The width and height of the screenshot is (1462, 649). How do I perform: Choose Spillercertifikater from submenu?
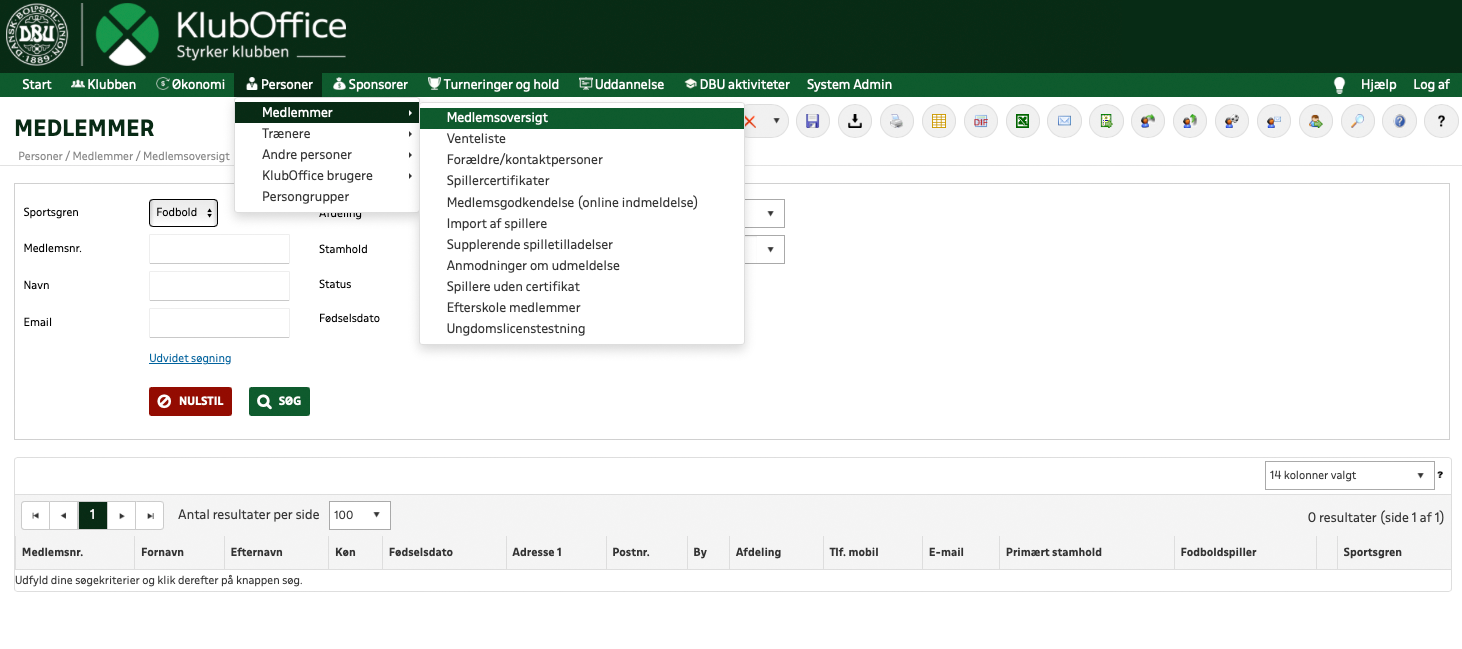click(582, 181)
